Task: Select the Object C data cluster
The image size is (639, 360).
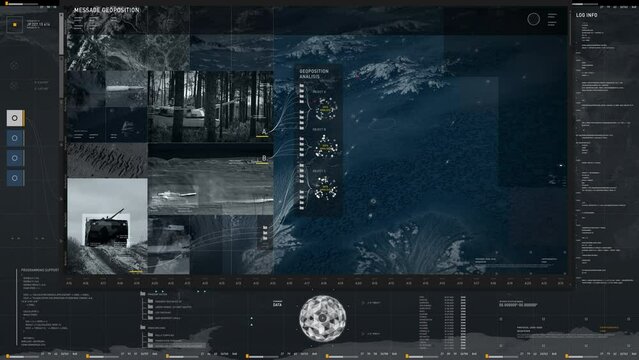Action: (x=326, y=188)
